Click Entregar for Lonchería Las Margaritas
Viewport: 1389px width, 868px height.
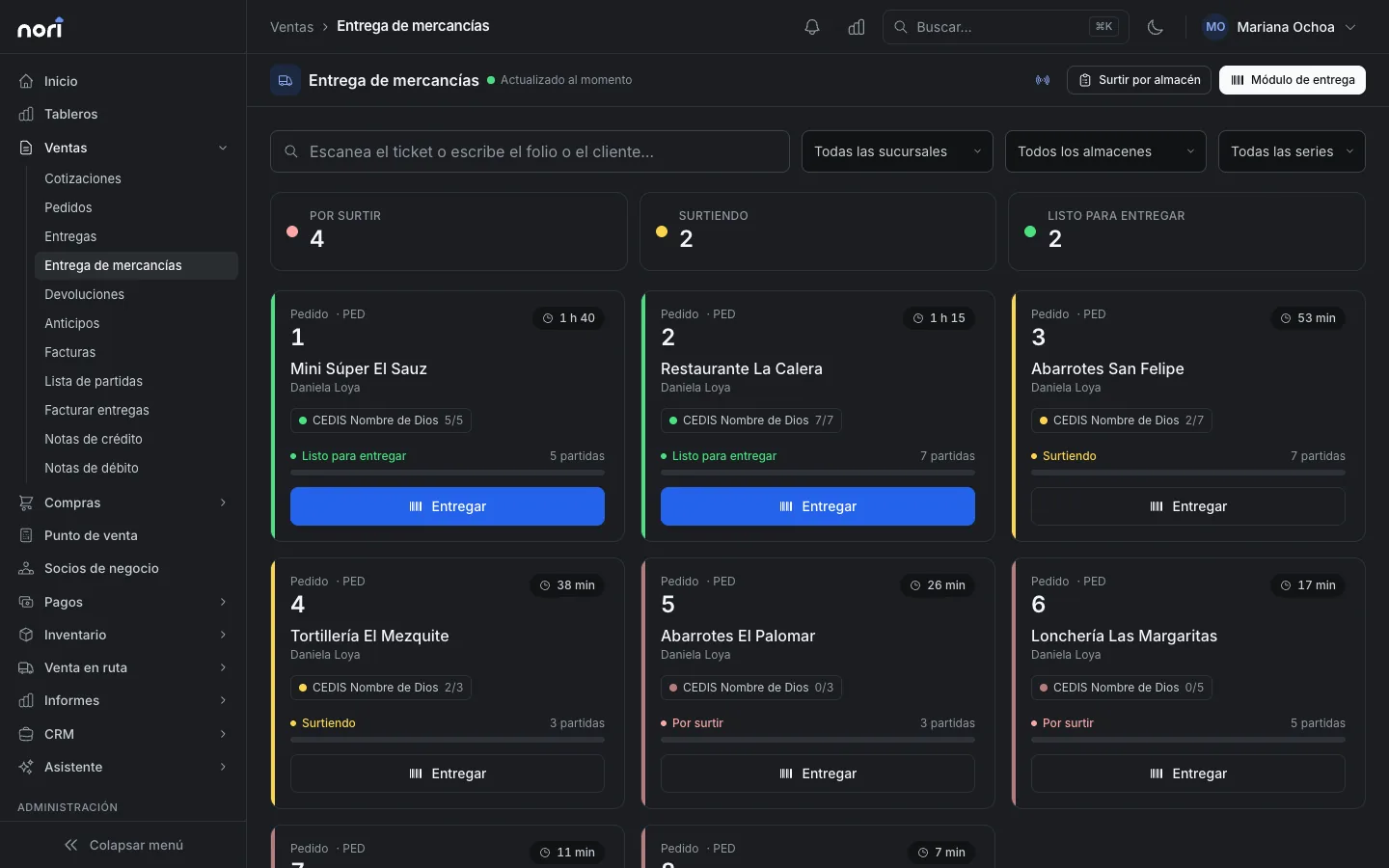(x=1188, y=773)
